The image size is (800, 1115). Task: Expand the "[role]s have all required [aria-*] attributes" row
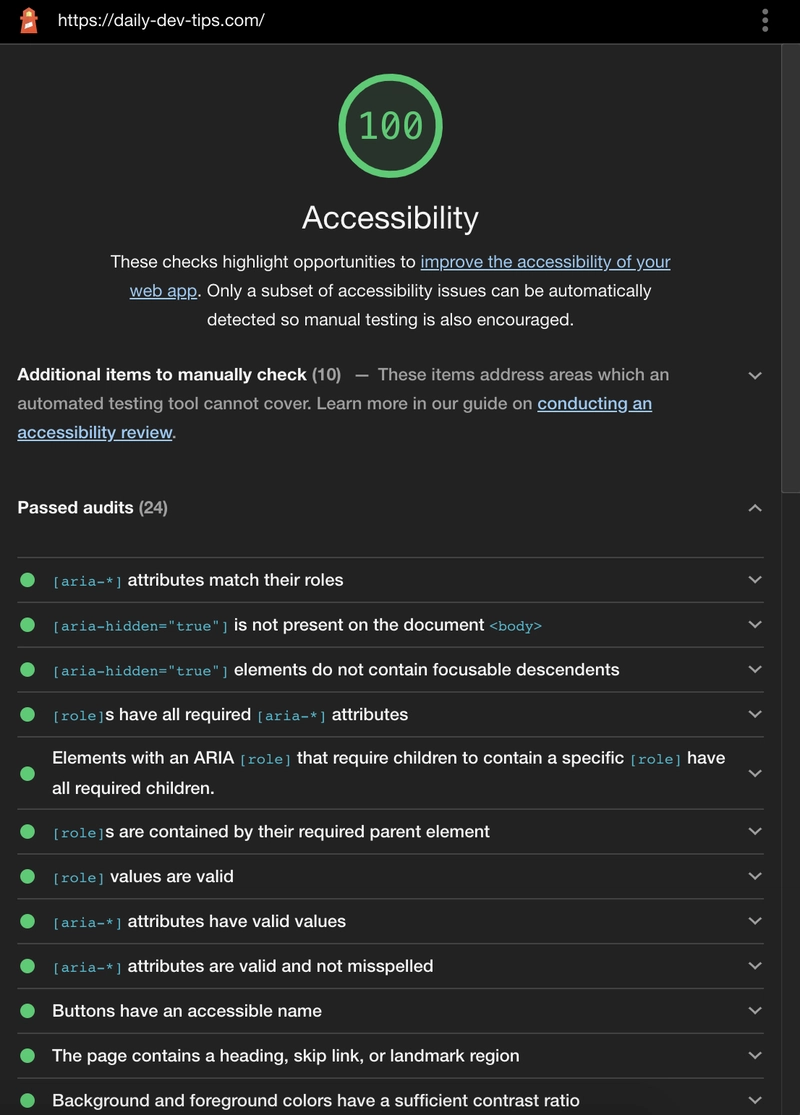755,714
